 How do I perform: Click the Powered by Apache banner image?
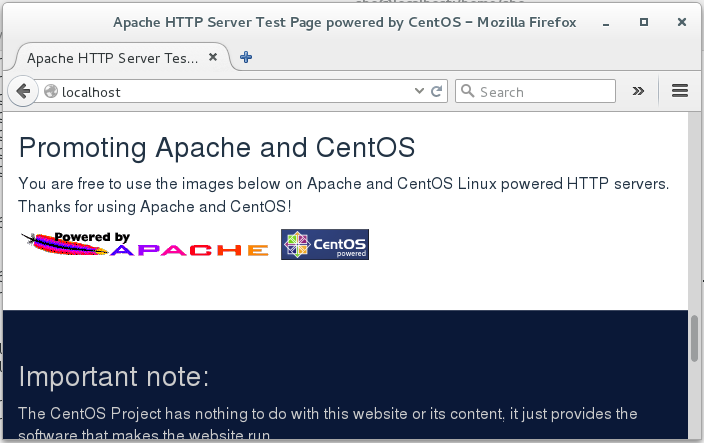coord(145,244)
